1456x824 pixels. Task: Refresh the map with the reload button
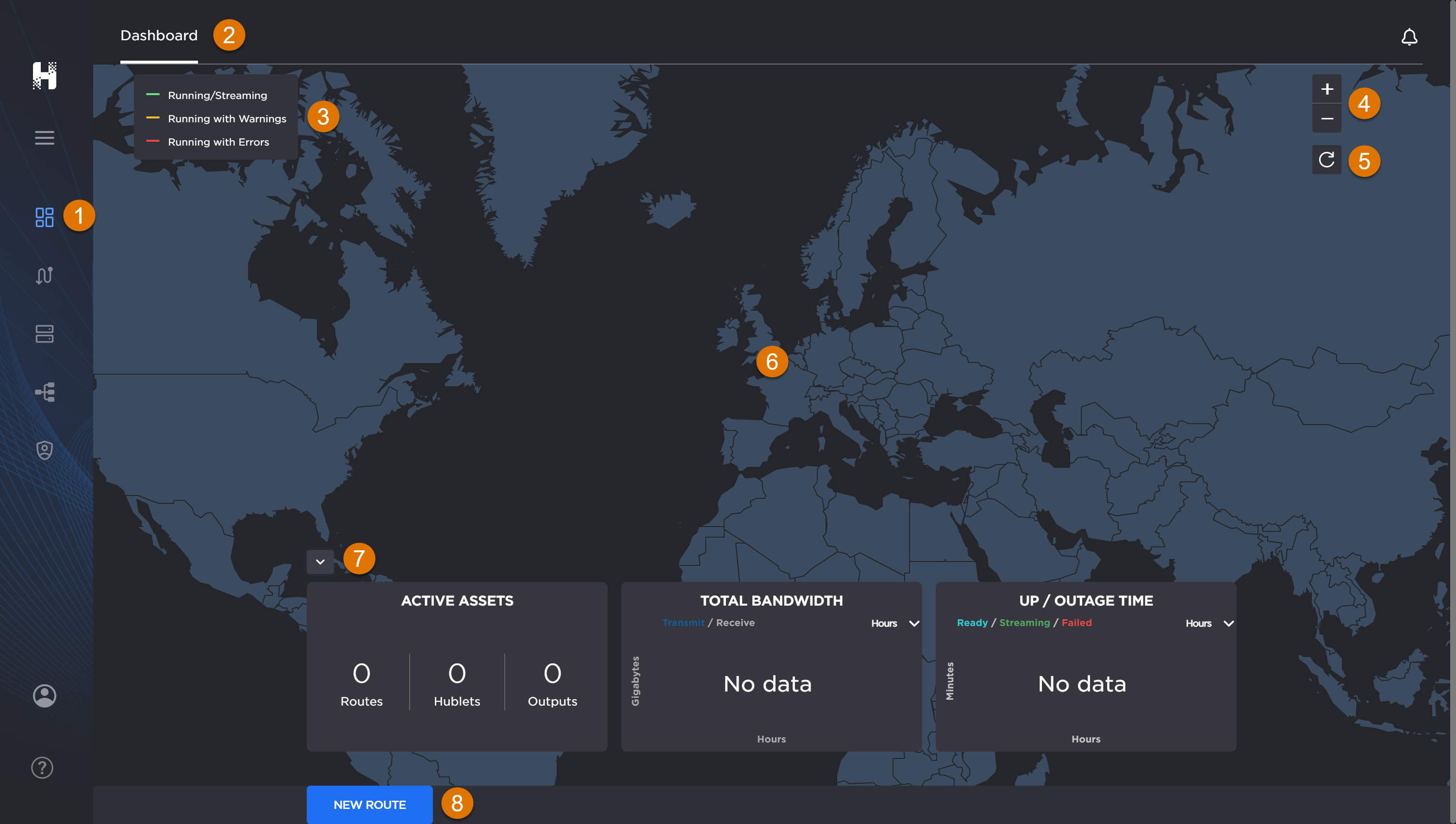(x=1326, y=159)
